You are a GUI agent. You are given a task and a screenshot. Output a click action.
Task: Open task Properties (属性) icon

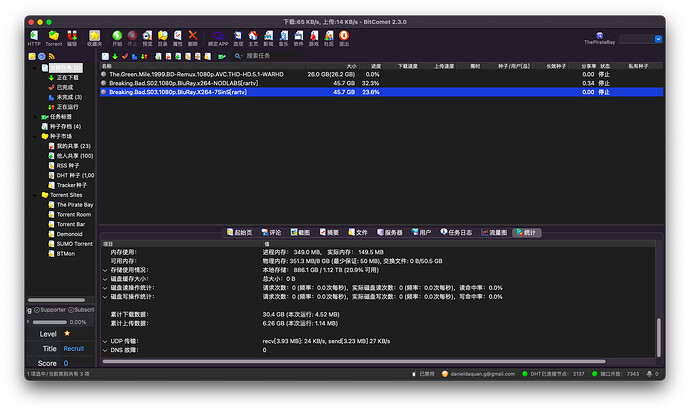(x=178, y=36)
